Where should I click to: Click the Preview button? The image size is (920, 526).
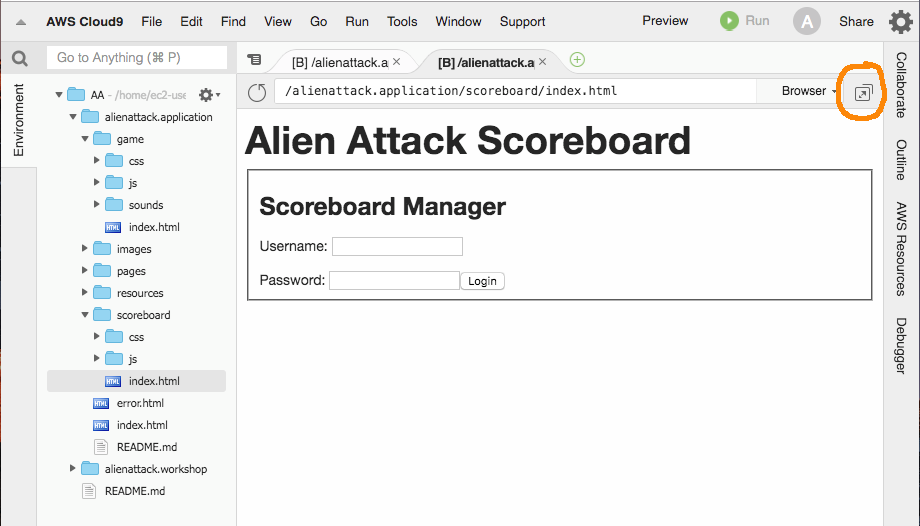click(665, 21)
